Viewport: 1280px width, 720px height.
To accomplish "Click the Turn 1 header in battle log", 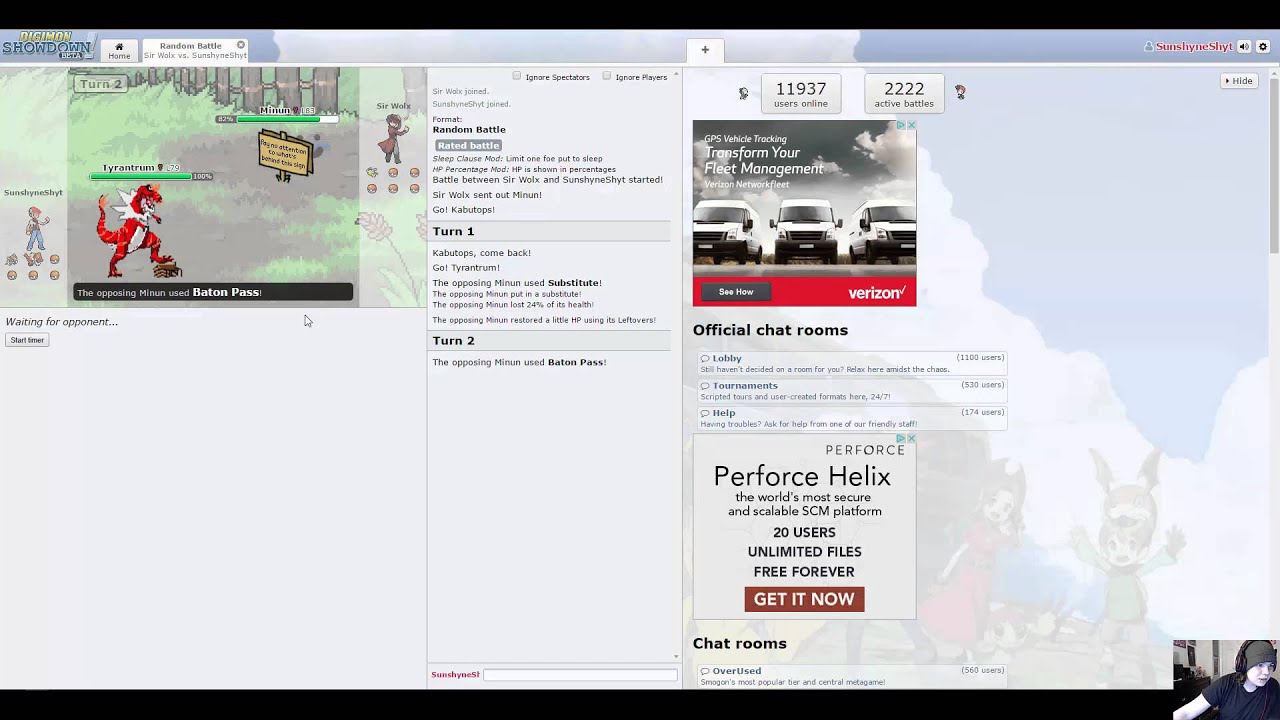I will pyautogui.click(x=551, y=231).
